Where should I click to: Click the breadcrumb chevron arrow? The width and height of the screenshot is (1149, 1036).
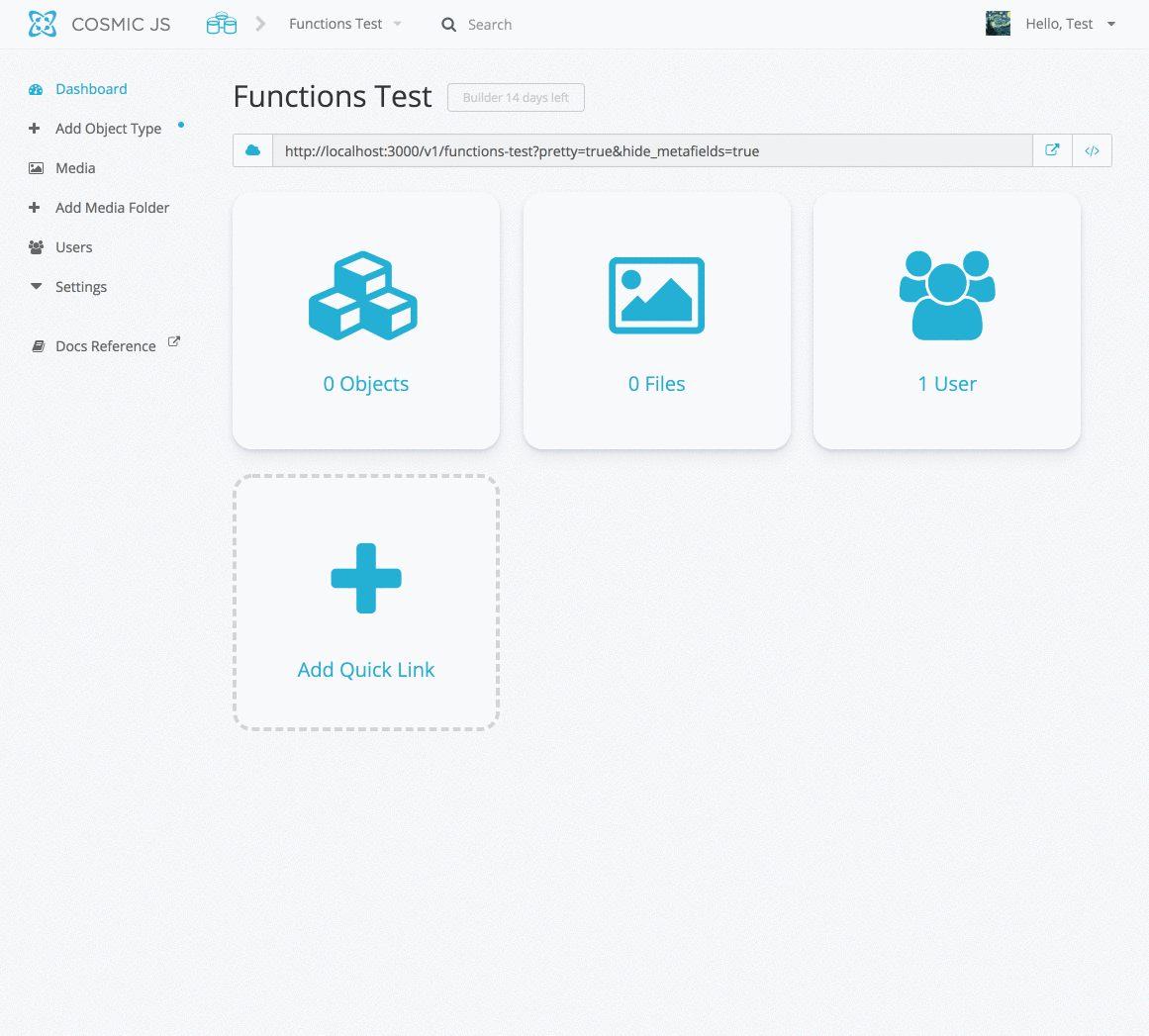pos(260,24)
